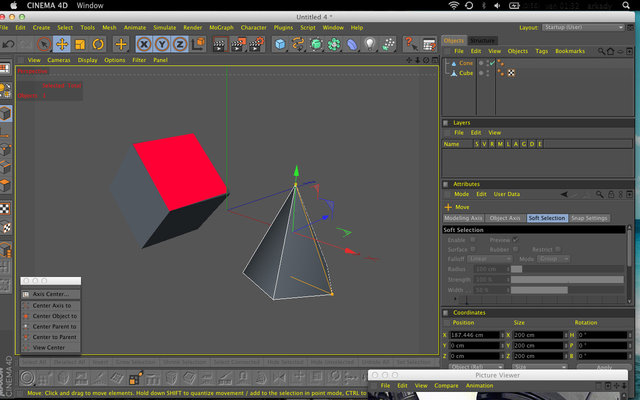Add a Cube primitive object

[280, 44]
